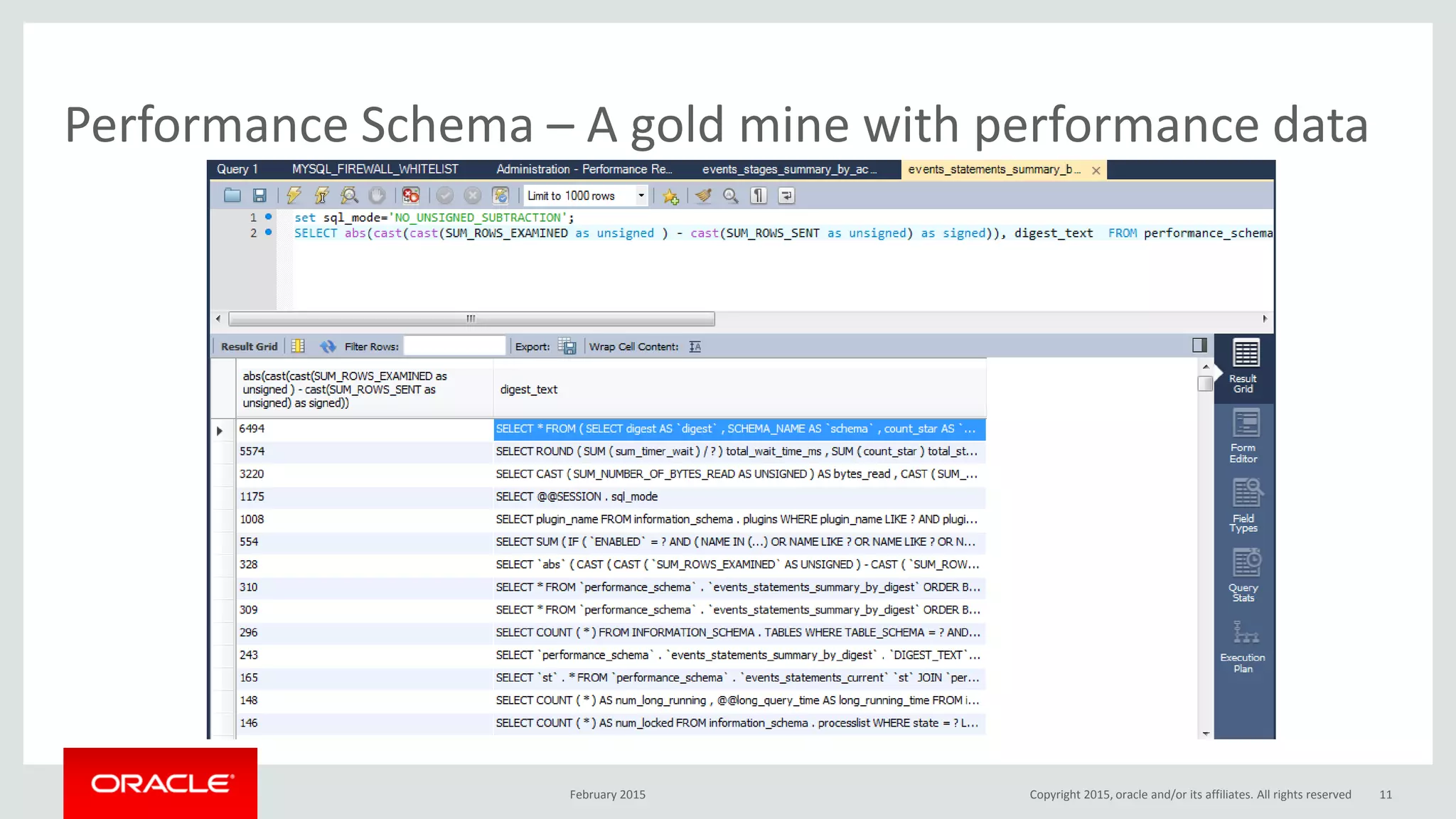The width and height of the screenshot is (1456, 819).
Task: Select Result Grid view in sidebar
Action: [1243, 366]
